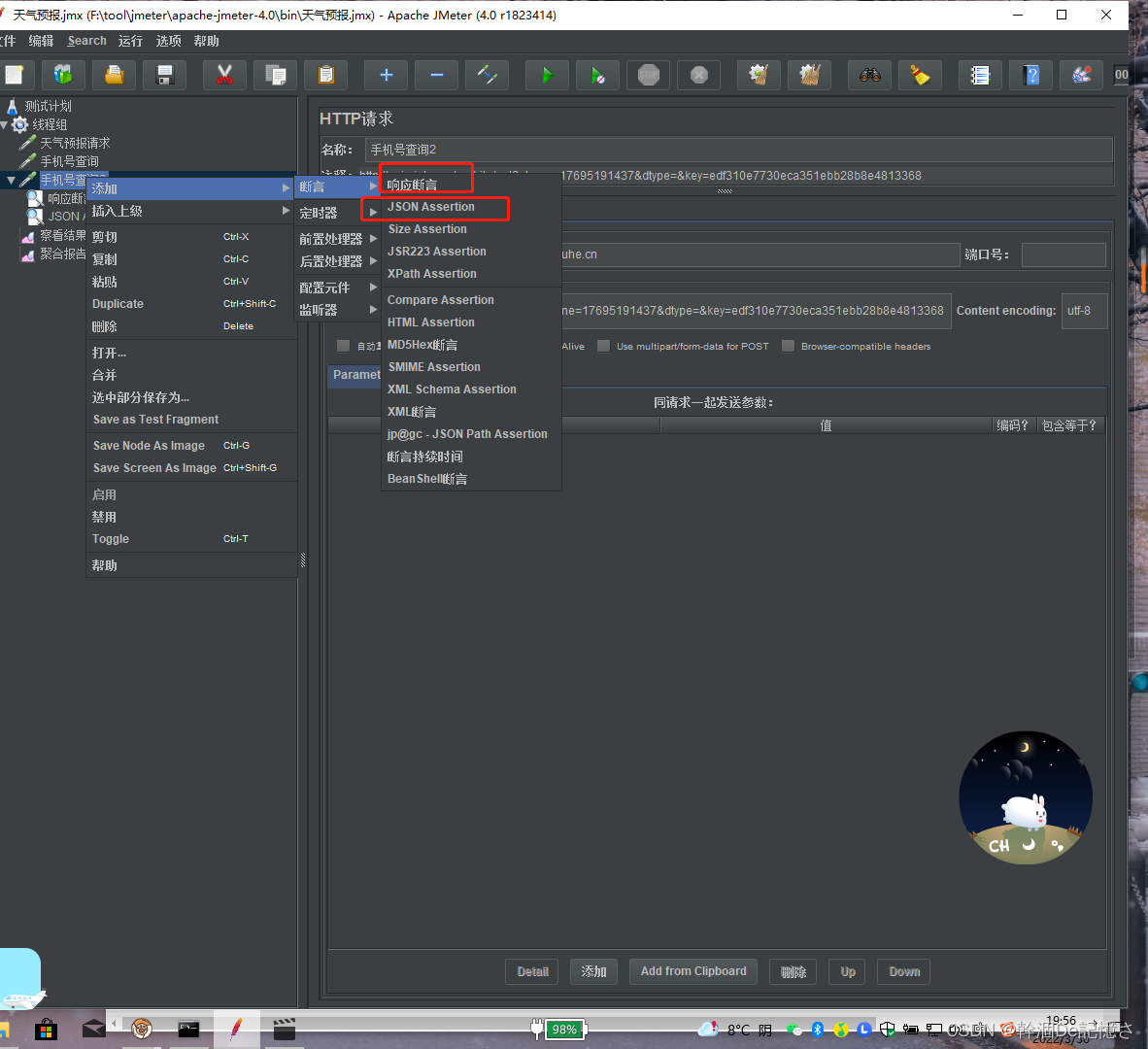Open the Templates toolbar icon
1148x1049 pixels.
click(64, 75)
